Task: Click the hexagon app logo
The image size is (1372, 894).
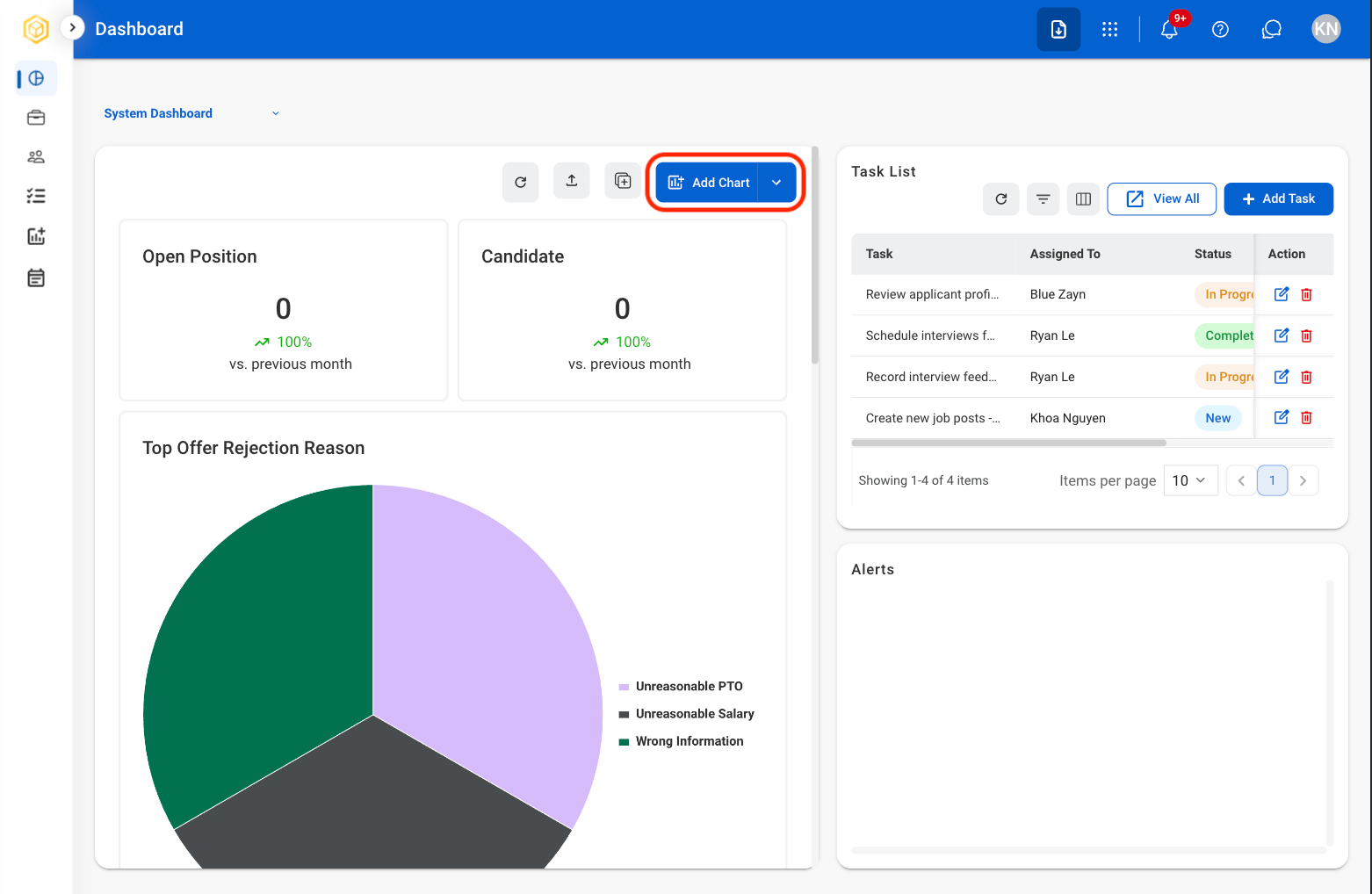Action: pyautogui.click(x=36, y=29)
